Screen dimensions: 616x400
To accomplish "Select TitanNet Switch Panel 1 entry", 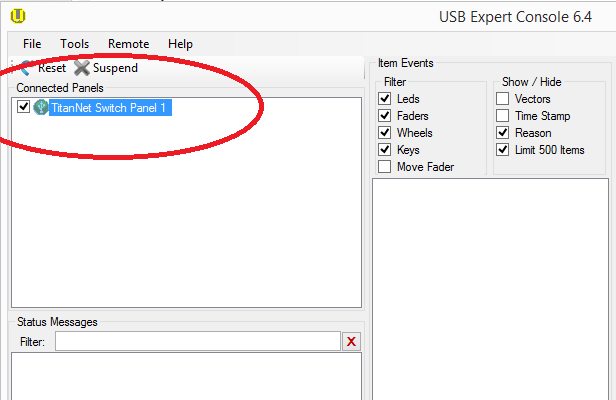I will point(110,108).
